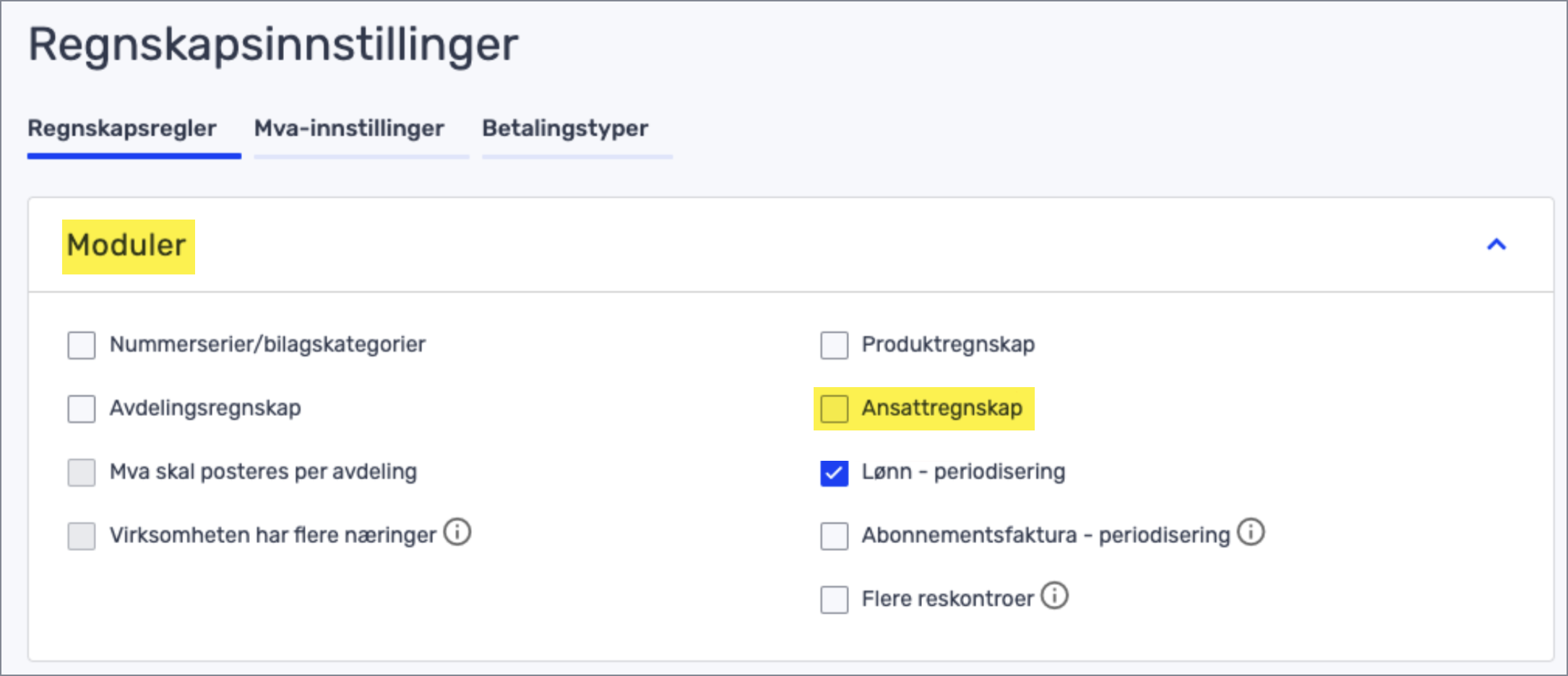Image resolution: width=1568 pixels, height=676 pixels.
Task: Click the Produktregnskap label text
Action: [949, 344]
